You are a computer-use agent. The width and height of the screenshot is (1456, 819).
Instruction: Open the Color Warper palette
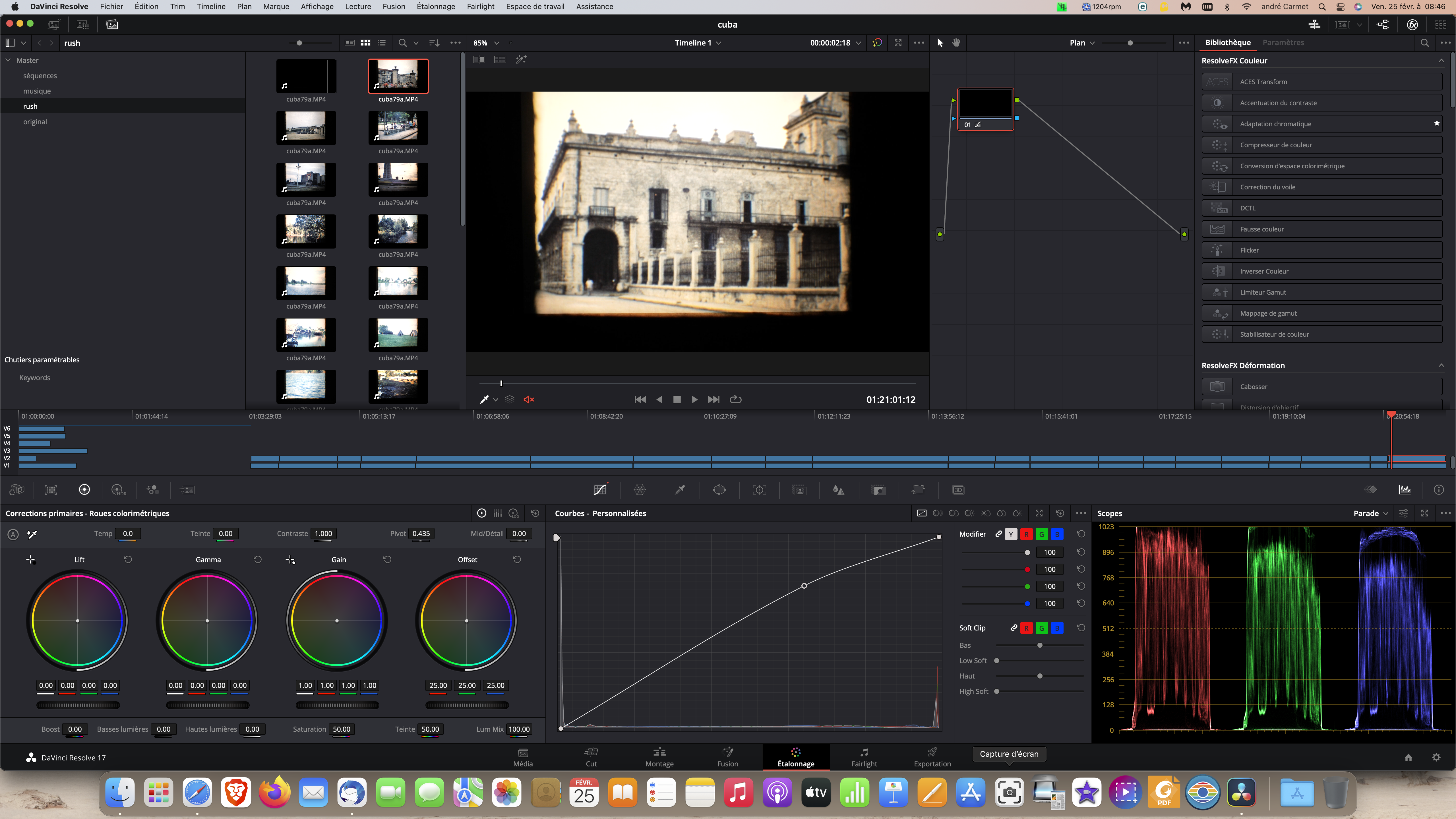point(640,490)
